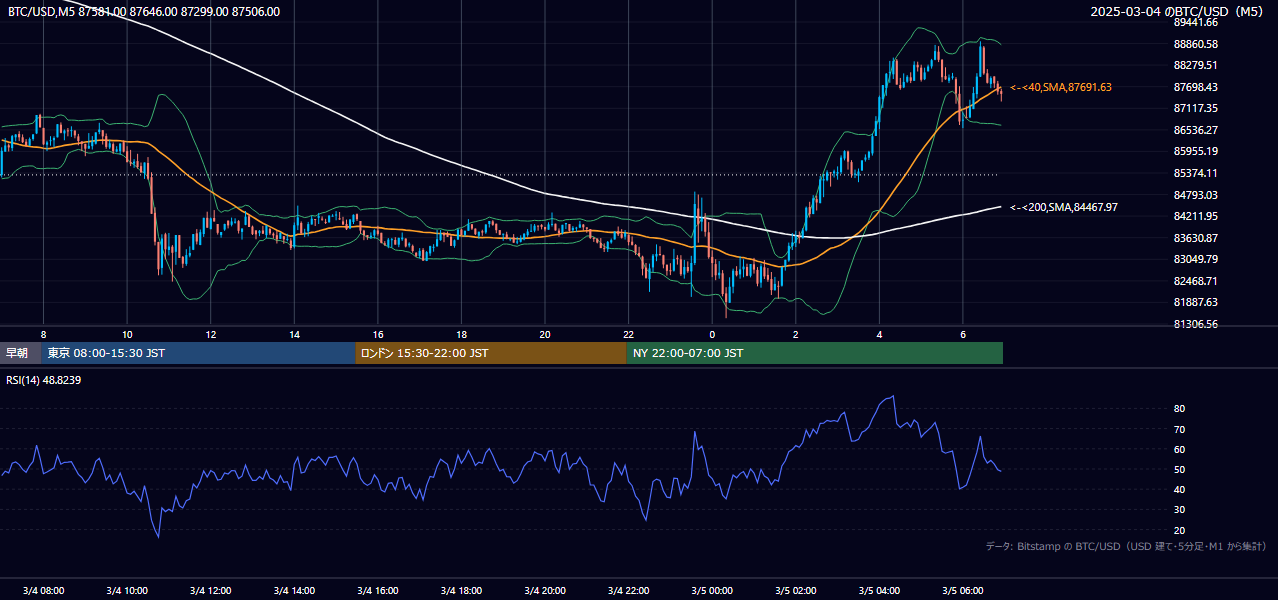Image resolution: width=1278 pixels, height=600 pixels.
Task: Select the 200 SMA label reading 84467.97
Action: pos(1064,208)
